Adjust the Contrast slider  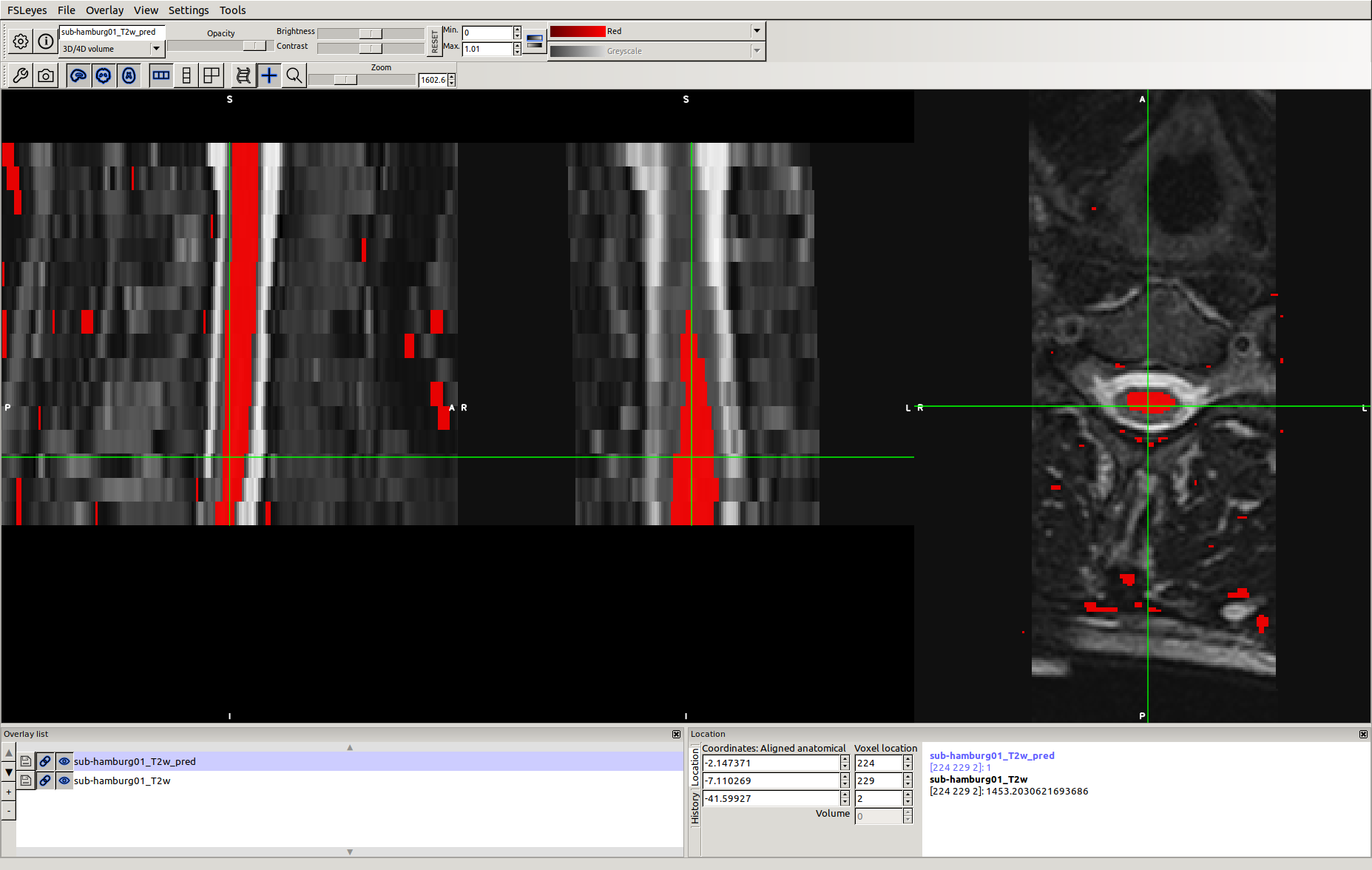point(371,47)
